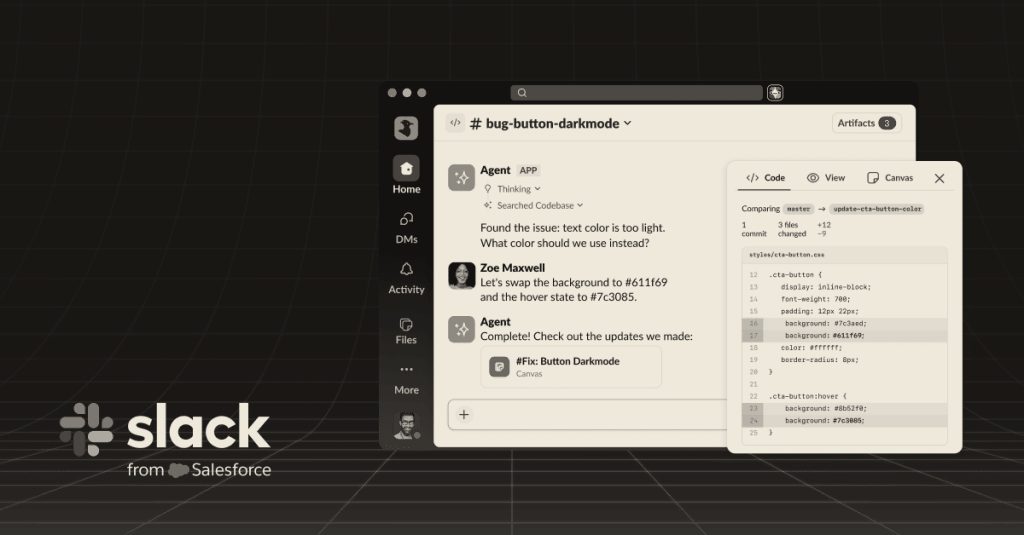Open Zoe Maxwell's profile picture

point(462,276)
